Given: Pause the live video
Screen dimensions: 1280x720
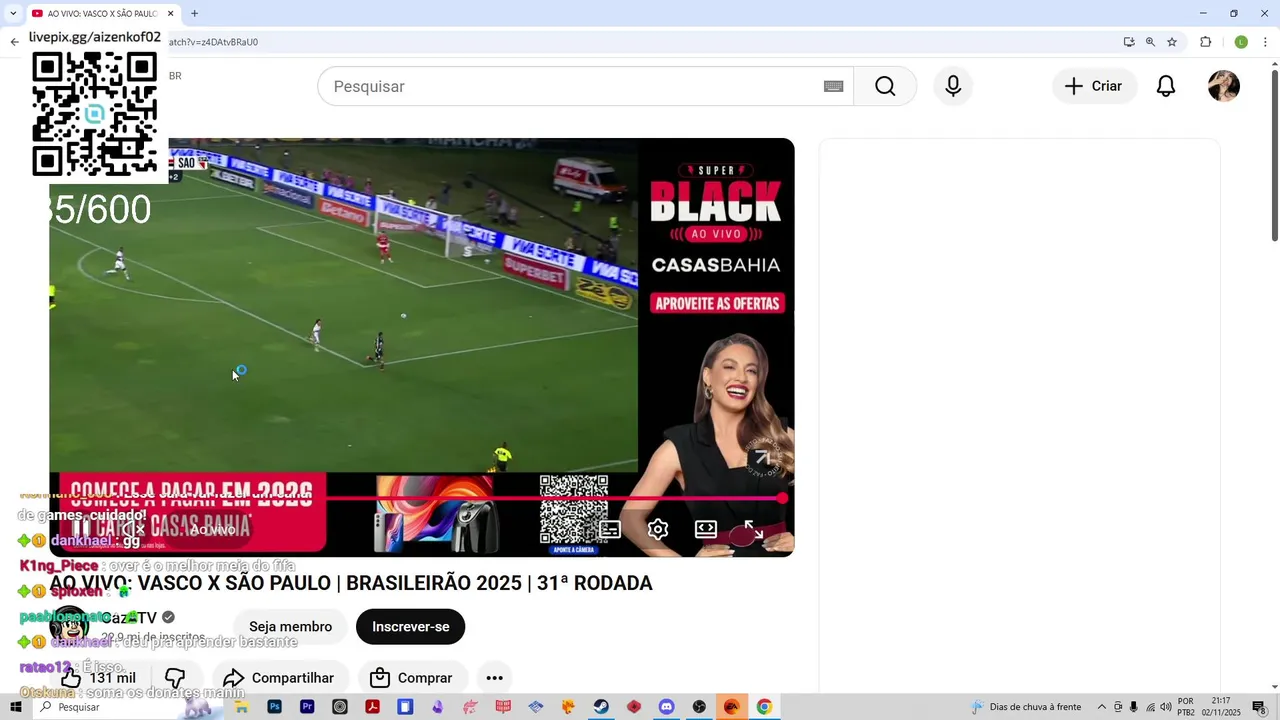Looking at the screenshot, I should [81, 529].
